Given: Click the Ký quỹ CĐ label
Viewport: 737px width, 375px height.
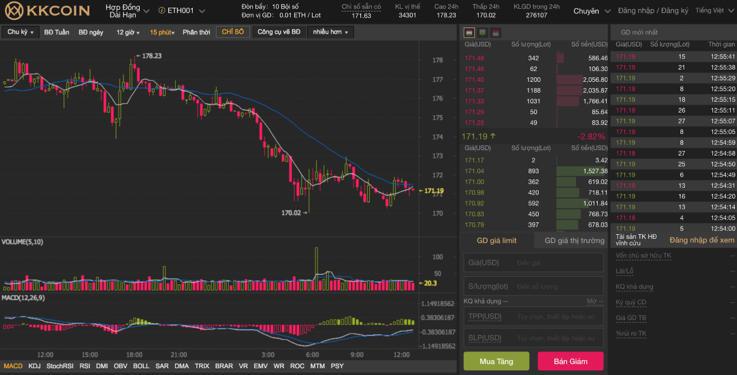Looking at the screenshot, I should click(x=631, y=302).
